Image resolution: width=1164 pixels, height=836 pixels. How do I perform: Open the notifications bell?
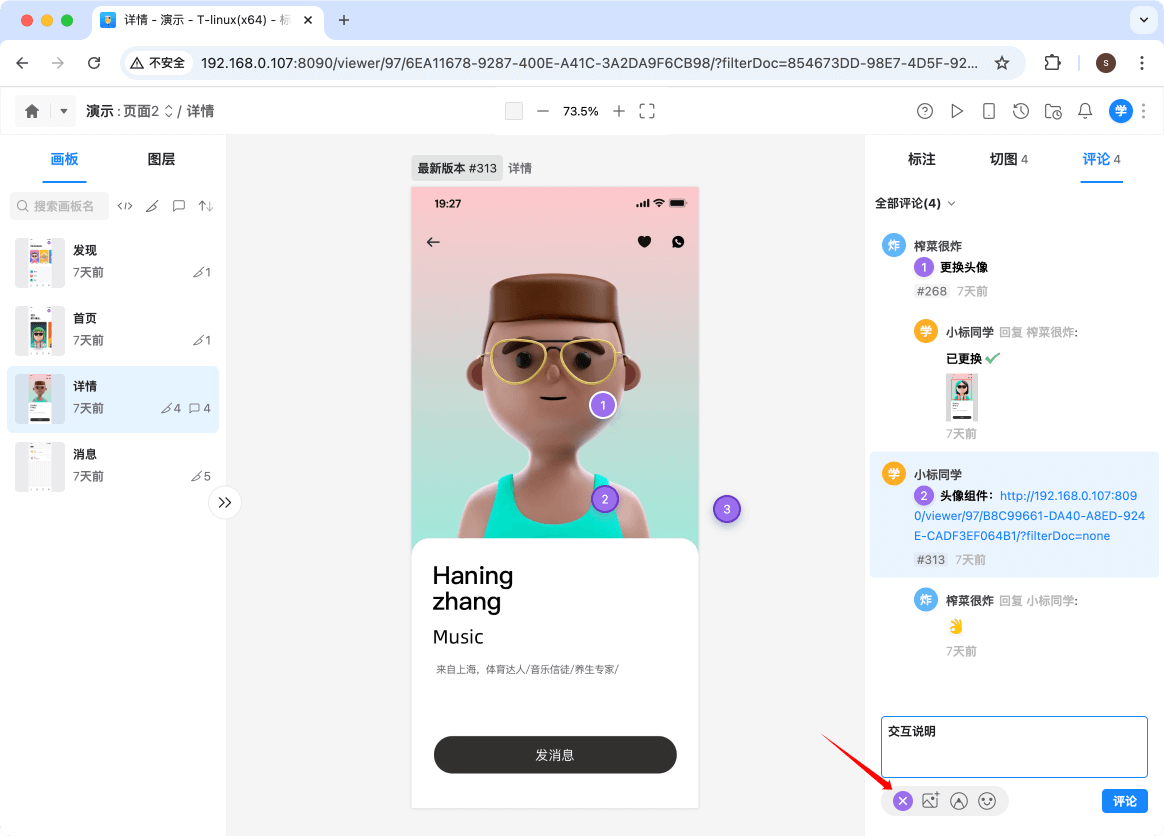coord(1084,111)
